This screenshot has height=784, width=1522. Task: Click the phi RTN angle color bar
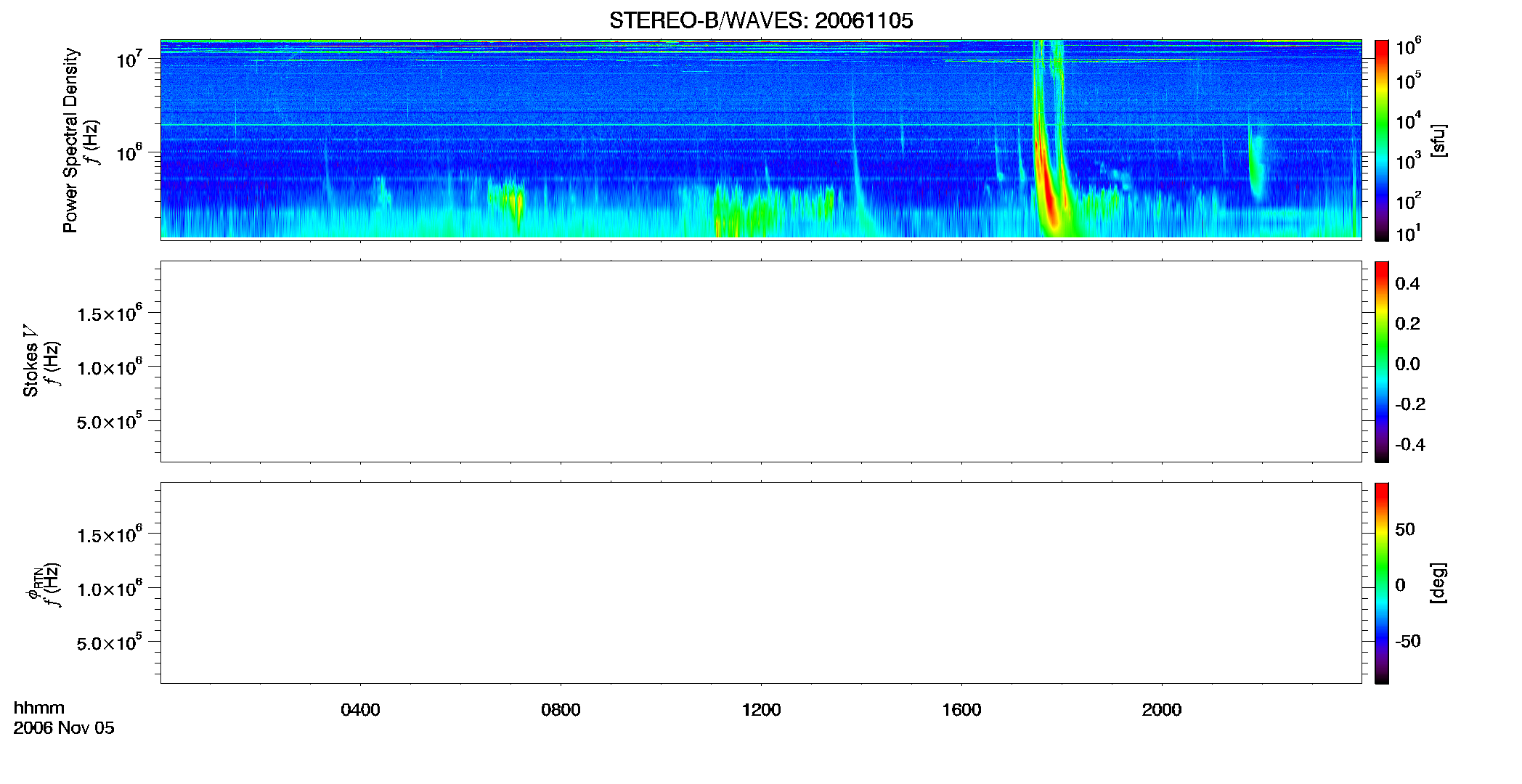[x=1382, y=583]
